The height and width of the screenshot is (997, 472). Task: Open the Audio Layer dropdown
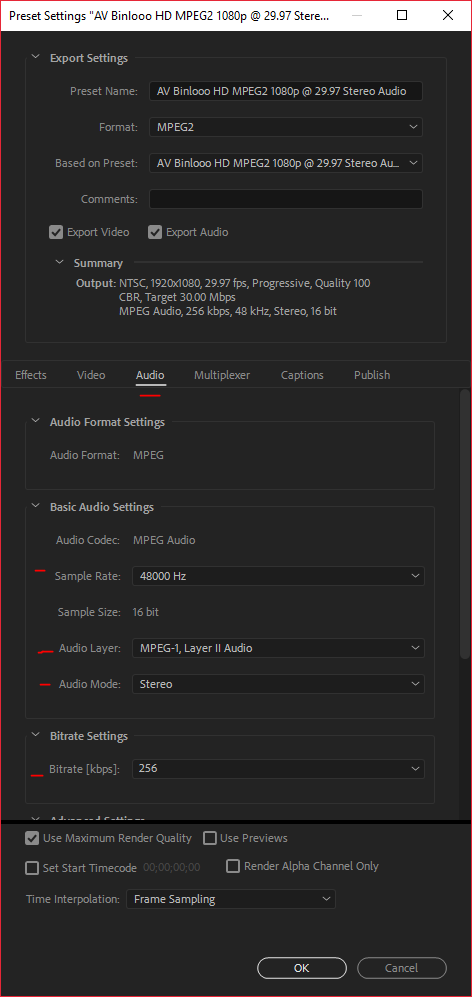pos(278,648)
